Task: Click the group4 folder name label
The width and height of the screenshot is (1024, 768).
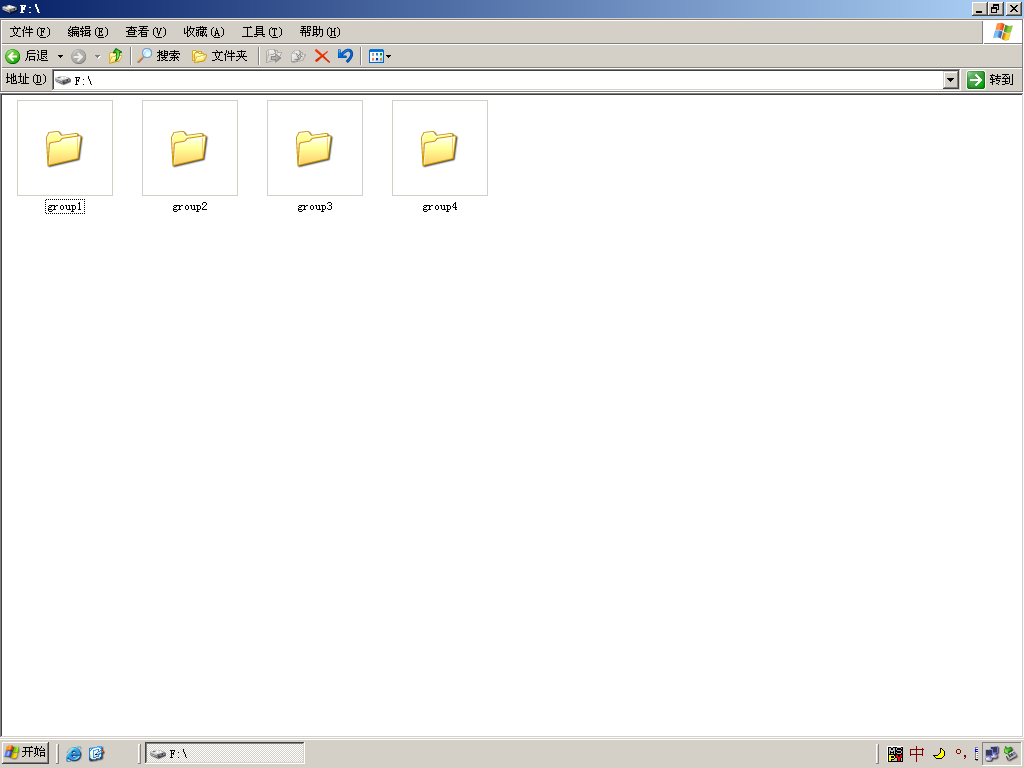Action: click(440, 206)
